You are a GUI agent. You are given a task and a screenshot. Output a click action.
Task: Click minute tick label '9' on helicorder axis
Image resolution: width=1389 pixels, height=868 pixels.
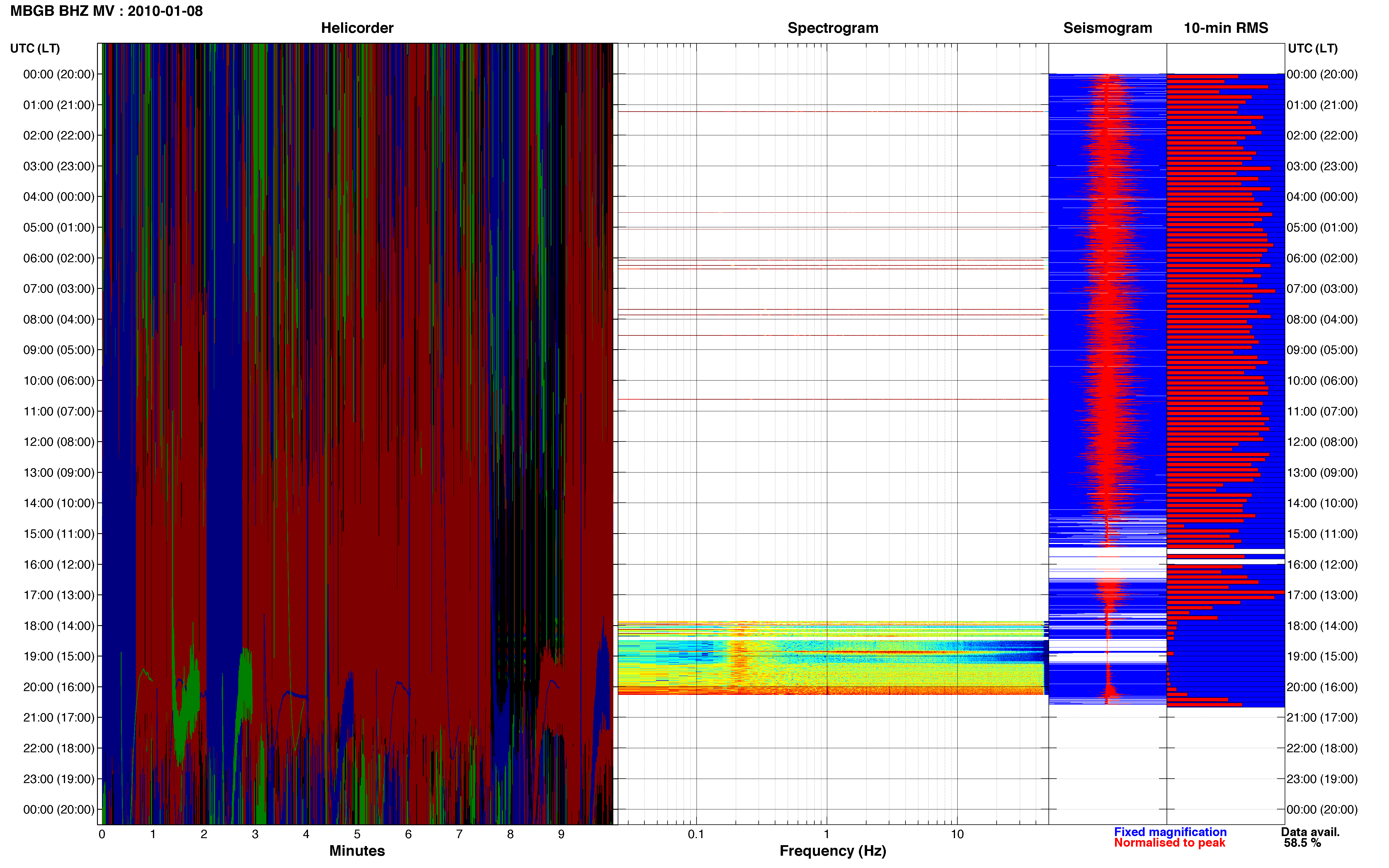click(x=561, y=834)
